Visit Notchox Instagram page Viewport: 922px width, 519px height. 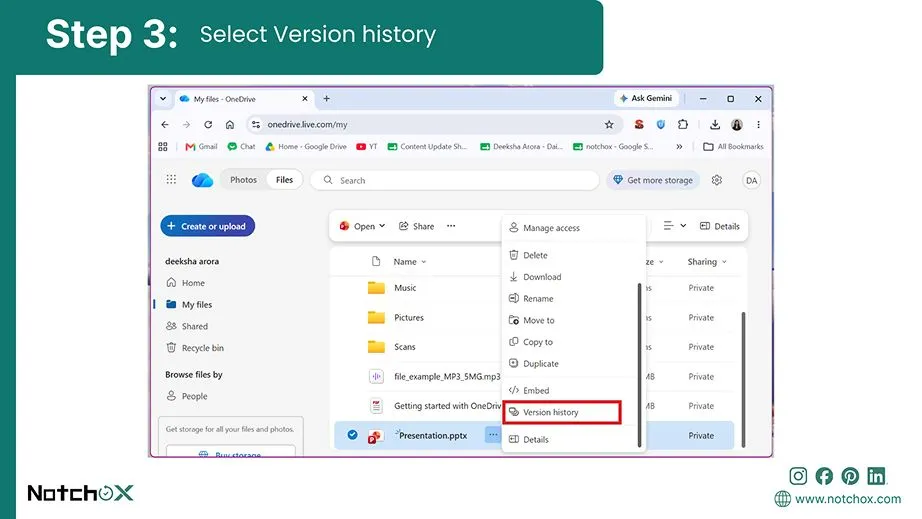[x=798, y=476]
